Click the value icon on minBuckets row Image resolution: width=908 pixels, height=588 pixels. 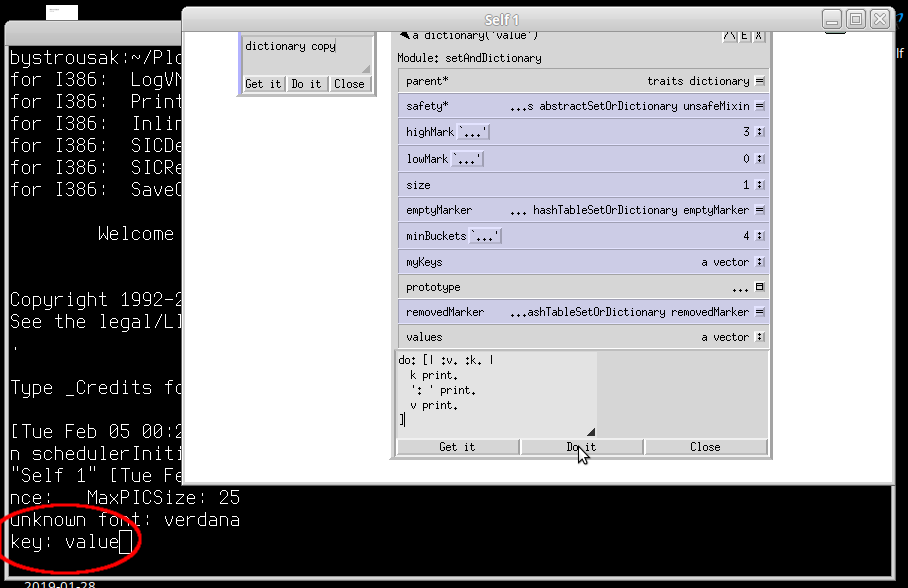pos(760,236)
